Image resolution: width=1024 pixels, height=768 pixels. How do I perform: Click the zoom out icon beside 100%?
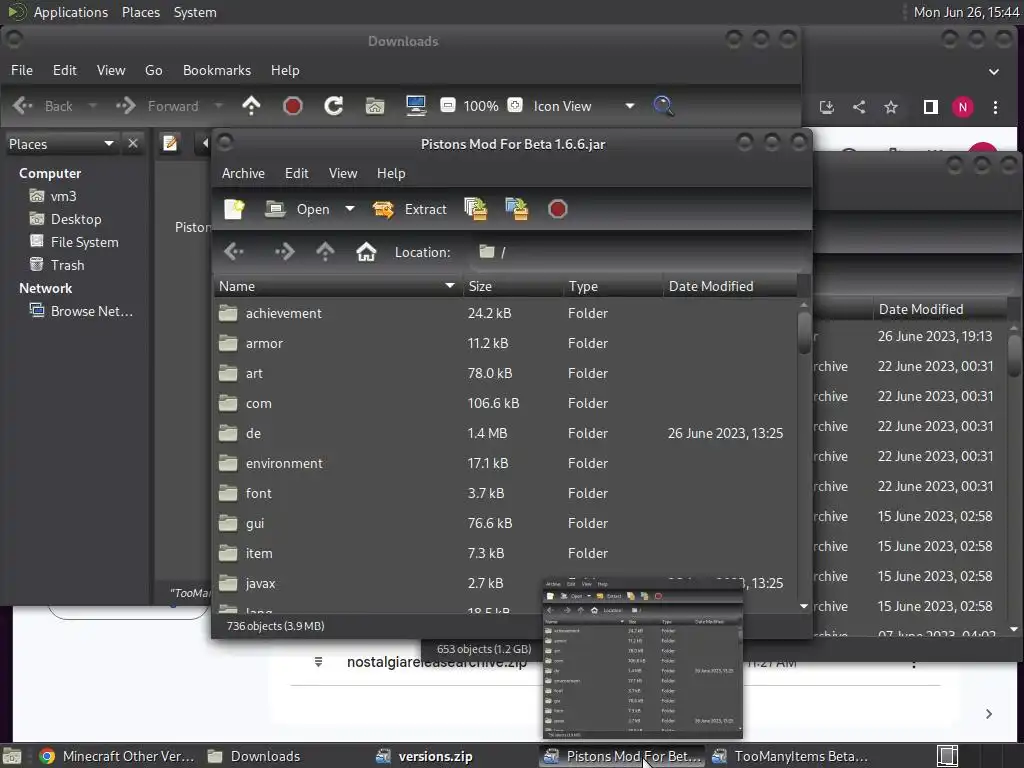click(447, 105)
